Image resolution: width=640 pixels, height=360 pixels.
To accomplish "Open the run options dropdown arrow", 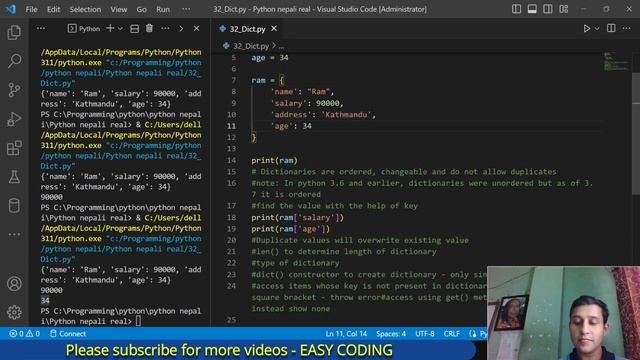I will coord(597,29).
